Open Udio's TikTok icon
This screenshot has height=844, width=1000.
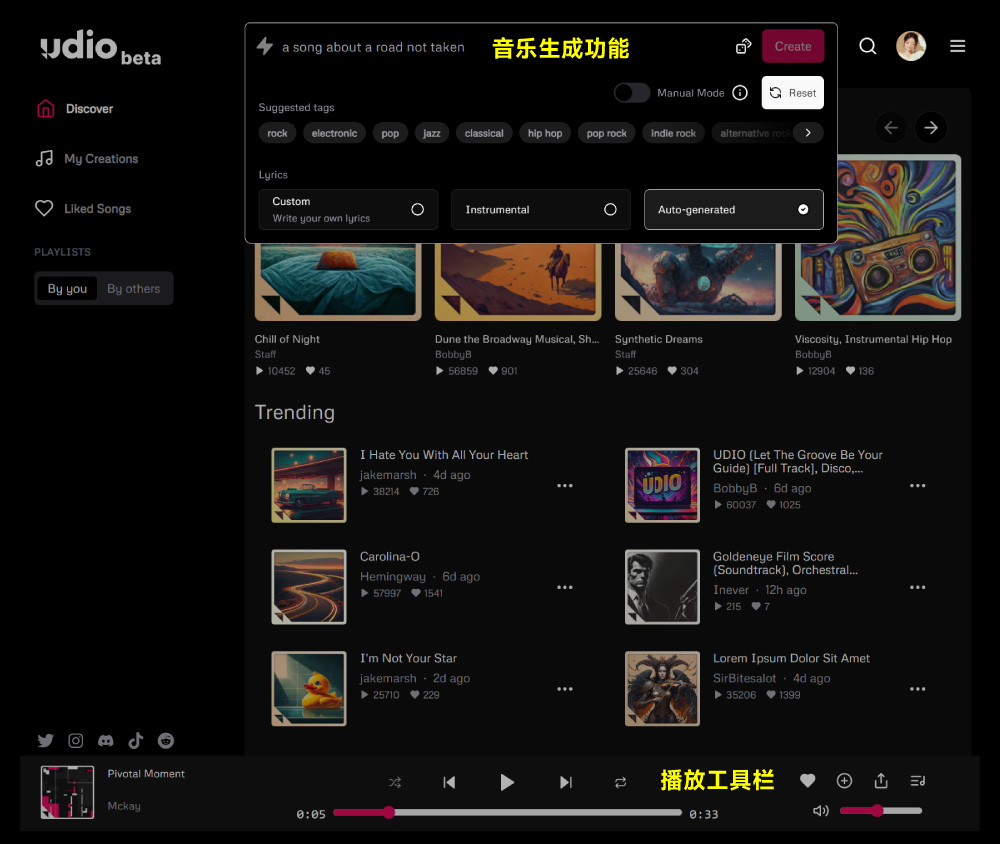point(136,741)
